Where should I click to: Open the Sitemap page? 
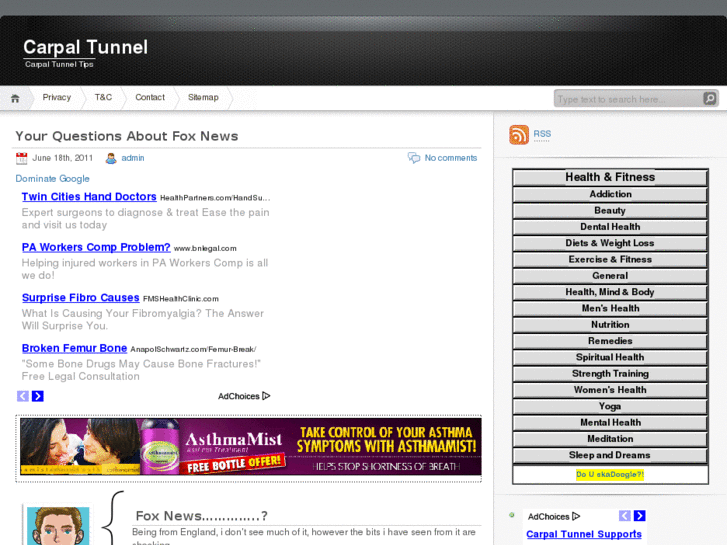[x=203, y=97]
